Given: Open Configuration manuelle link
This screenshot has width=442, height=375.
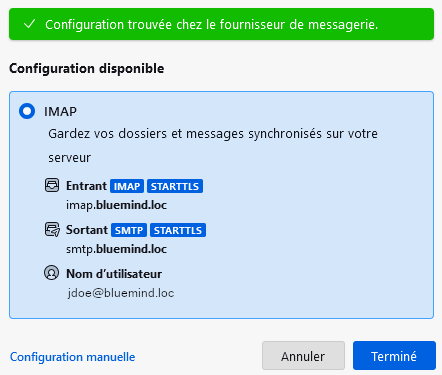Looking at the screenshot, I should pyautogui.click(x=73, y=357).
